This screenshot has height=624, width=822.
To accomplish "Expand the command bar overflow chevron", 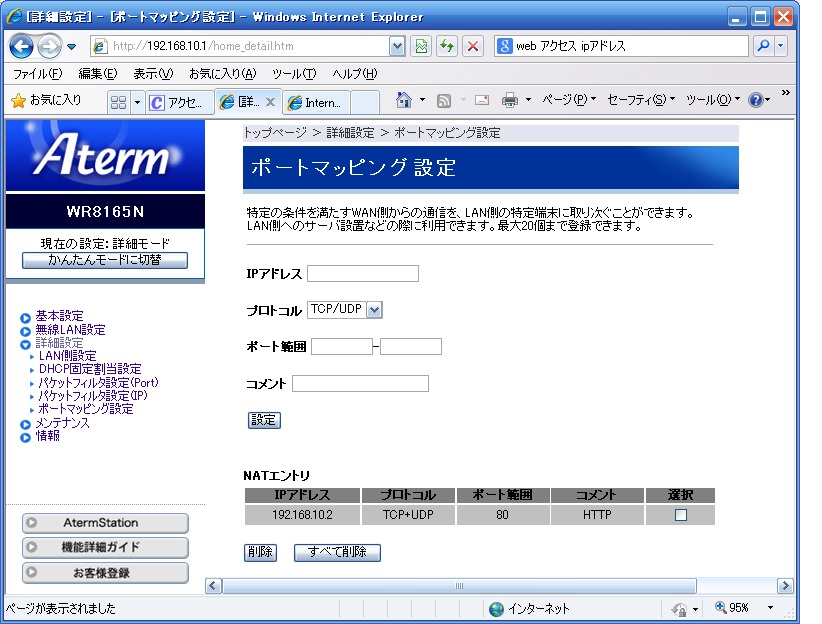I will point(785,93).
